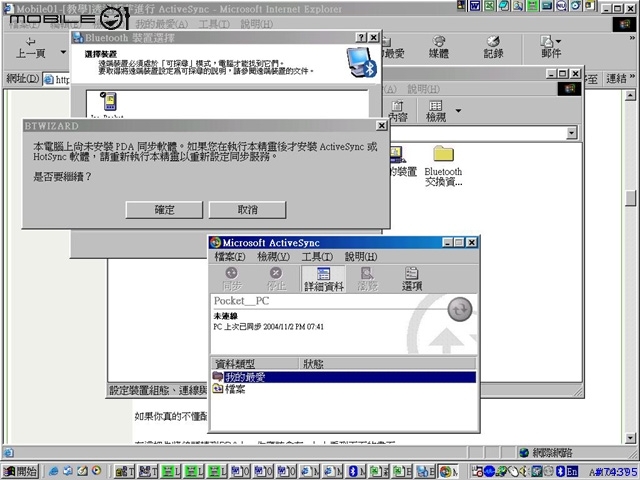Click the 開始 (Start) button
The width and height of the screenshot is (640, 480).
point(20,471)
